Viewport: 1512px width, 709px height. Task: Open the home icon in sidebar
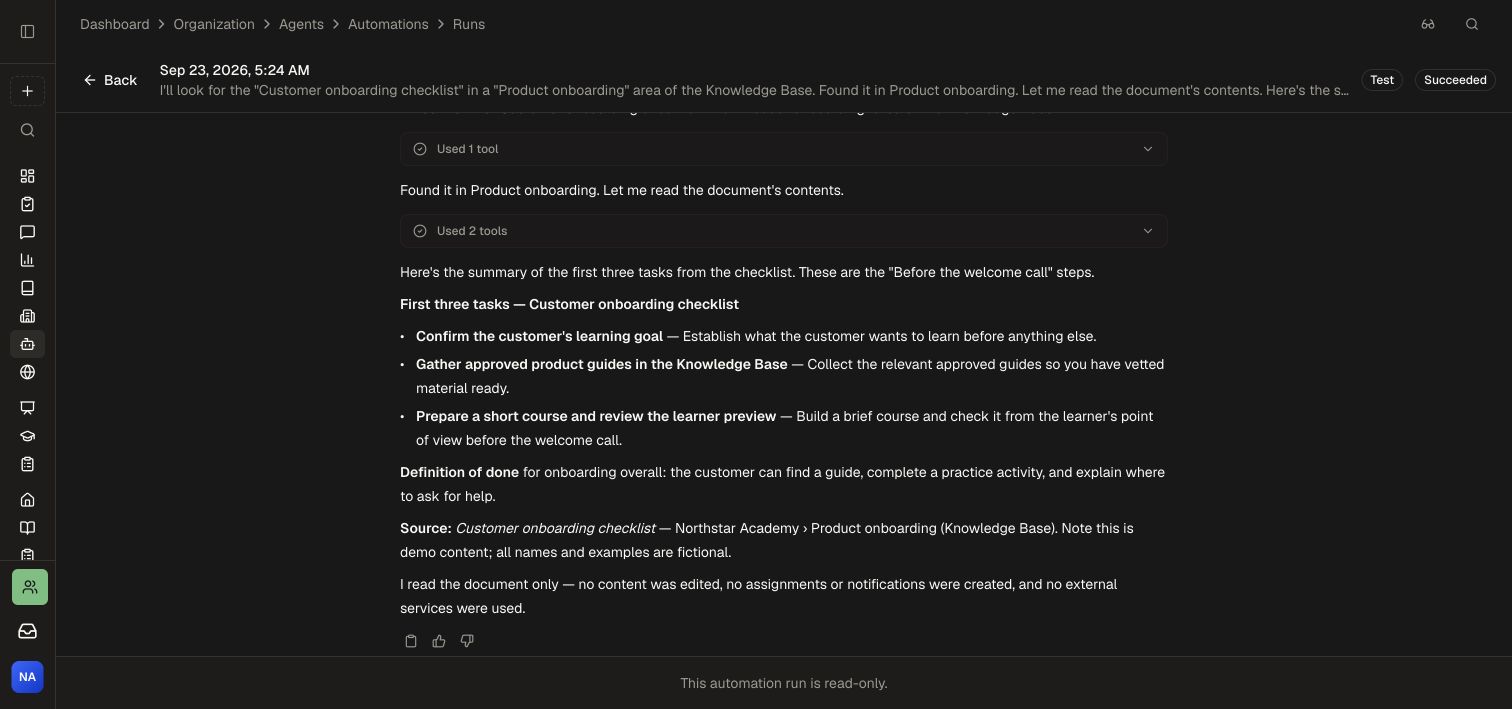[28, 500]
